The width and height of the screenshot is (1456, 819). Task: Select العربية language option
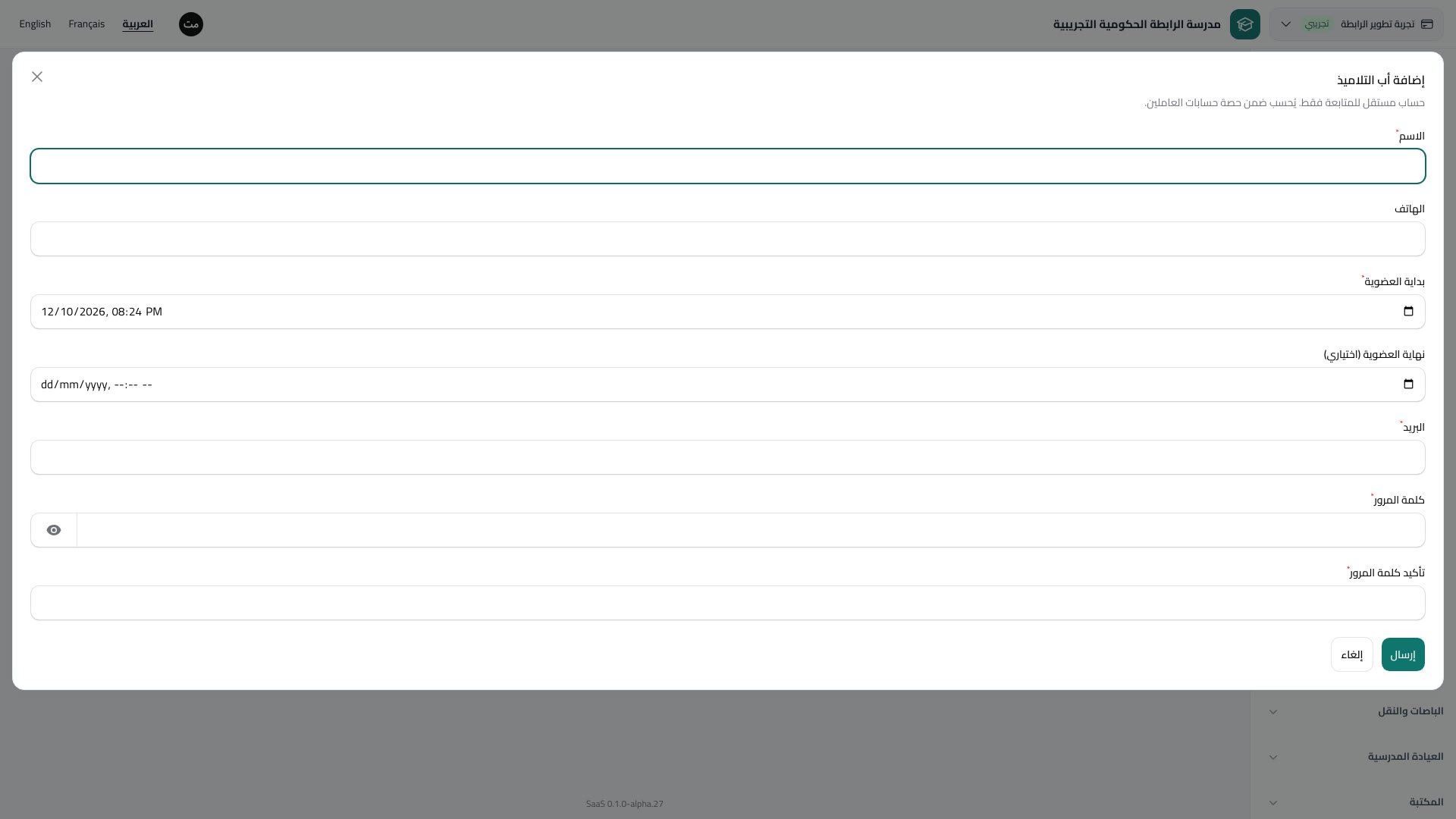(x=138, y=24)
